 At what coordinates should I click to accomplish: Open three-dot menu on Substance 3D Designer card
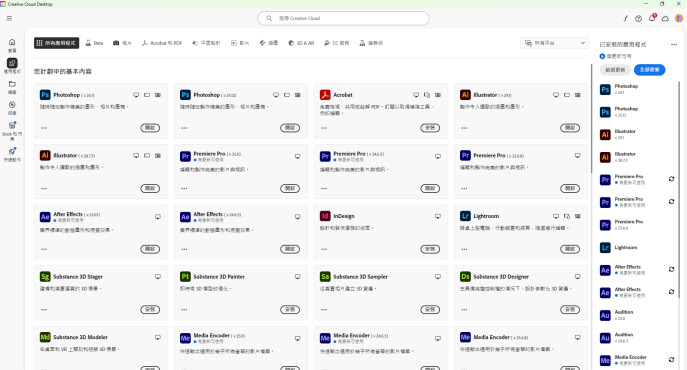tap(464, 310)
